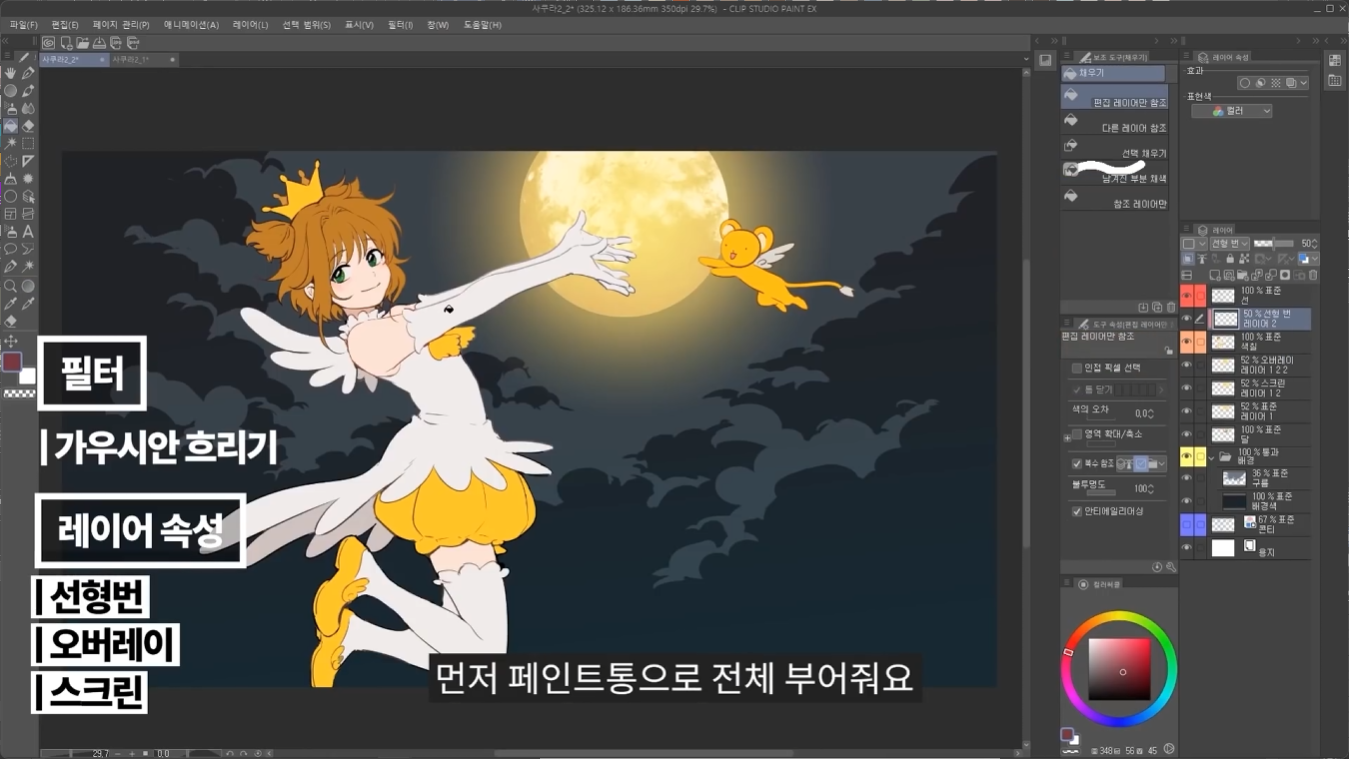Viewport: 1349px width, 759px height.
Task: Select the Auto select magic wand tool
Action: [10, 144]
